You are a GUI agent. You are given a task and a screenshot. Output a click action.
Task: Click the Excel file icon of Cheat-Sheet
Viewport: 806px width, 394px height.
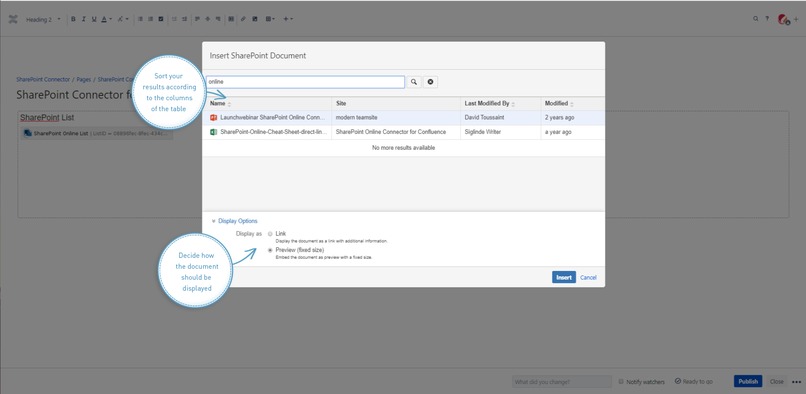coord(214,132)
